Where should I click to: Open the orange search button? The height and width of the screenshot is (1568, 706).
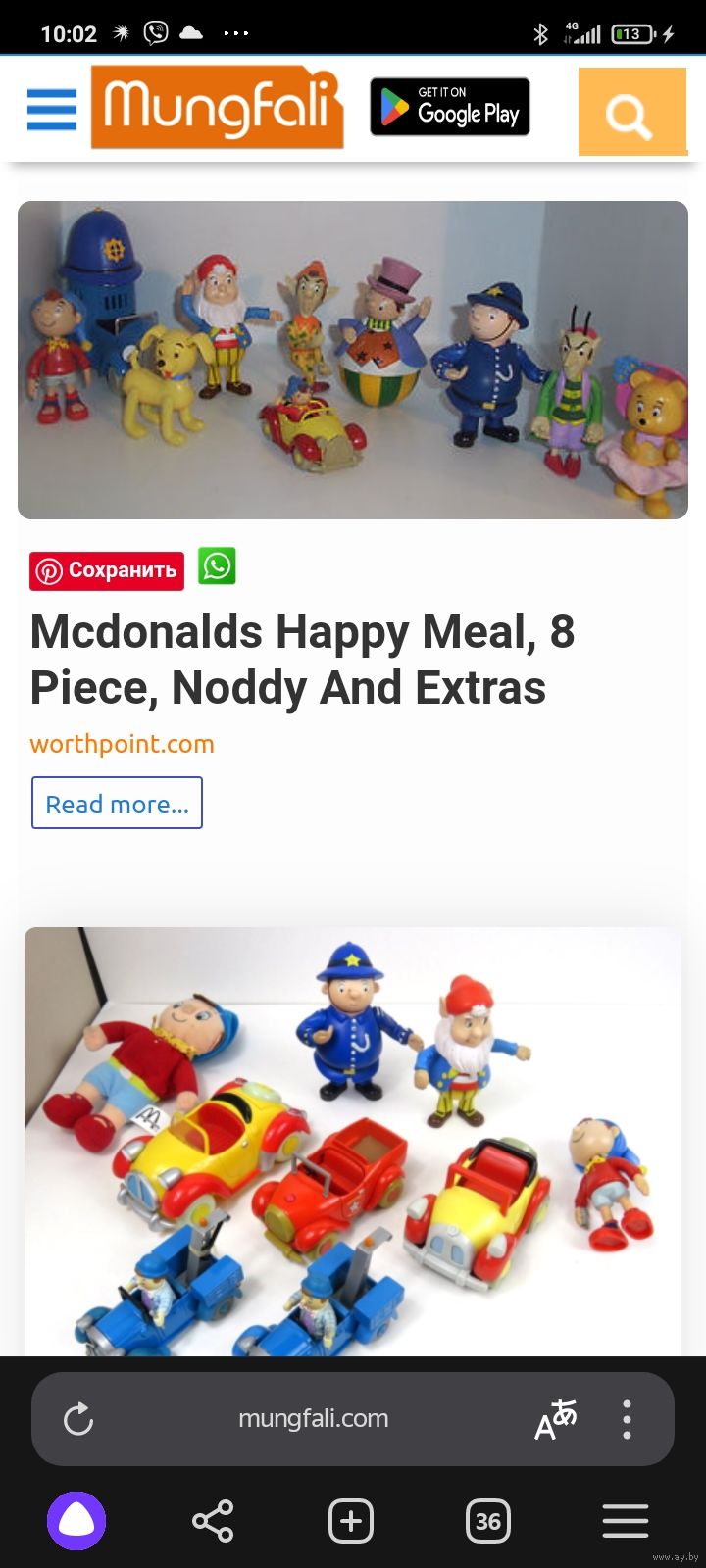pyautogui.click(x=631, y=112)
